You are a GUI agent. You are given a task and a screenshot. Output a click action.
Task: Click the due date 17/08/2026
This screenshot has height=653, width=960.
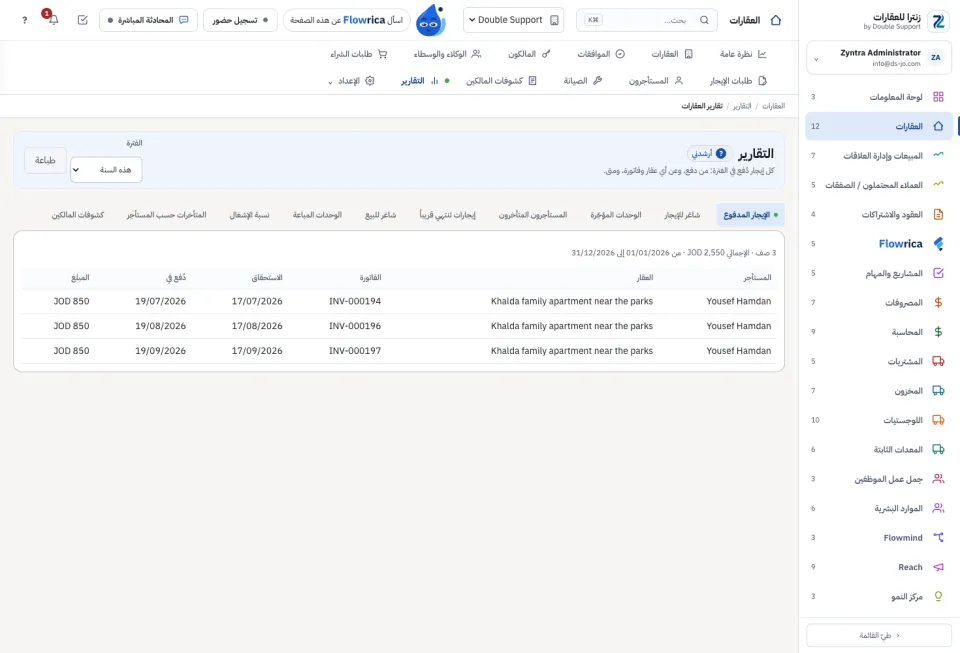point(257,326)
